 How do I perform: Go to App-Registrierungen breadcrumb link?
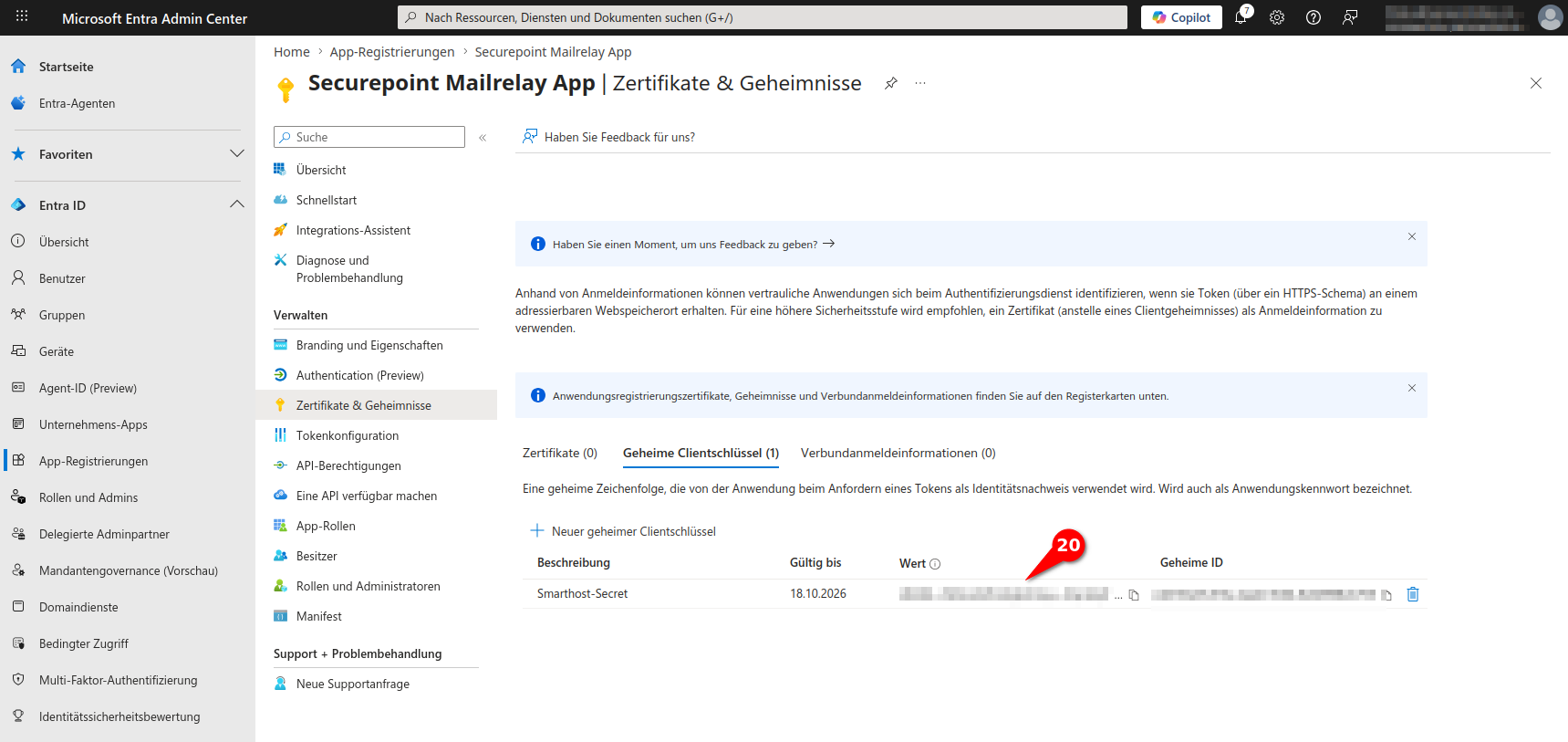coord(392,52)
